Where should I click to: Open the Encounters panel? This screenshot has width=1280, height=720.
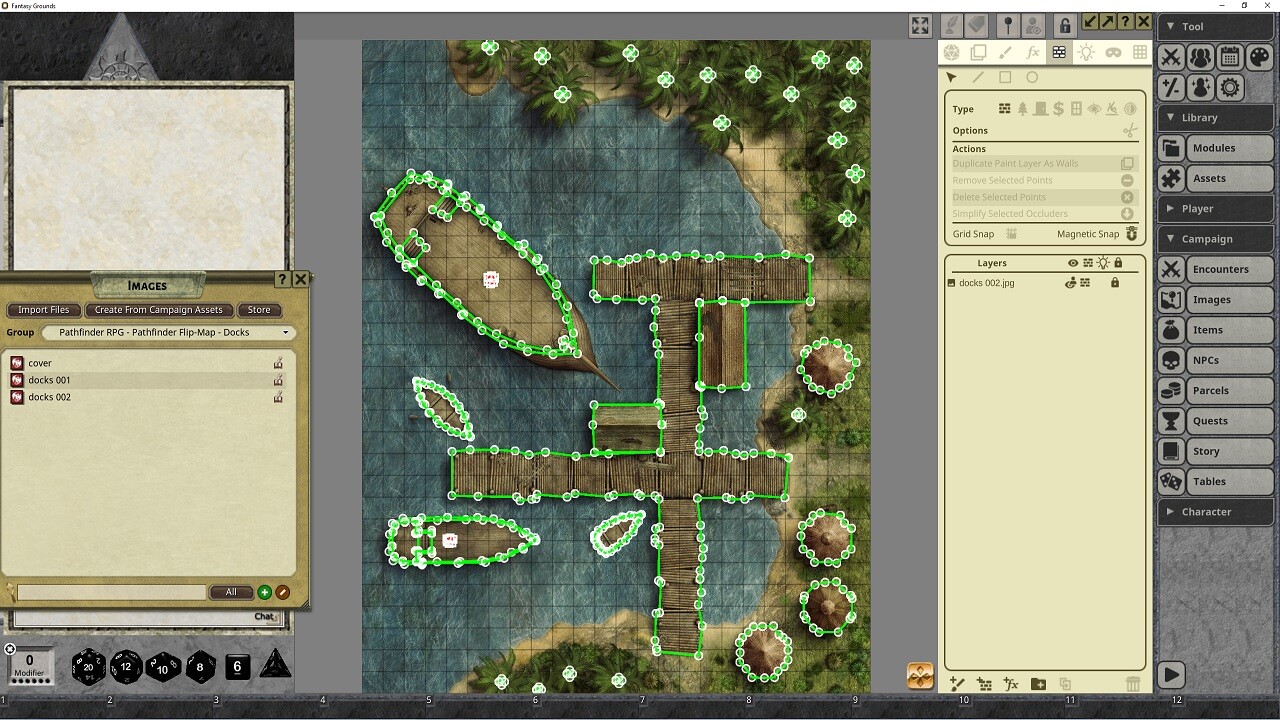[1215, 269]
